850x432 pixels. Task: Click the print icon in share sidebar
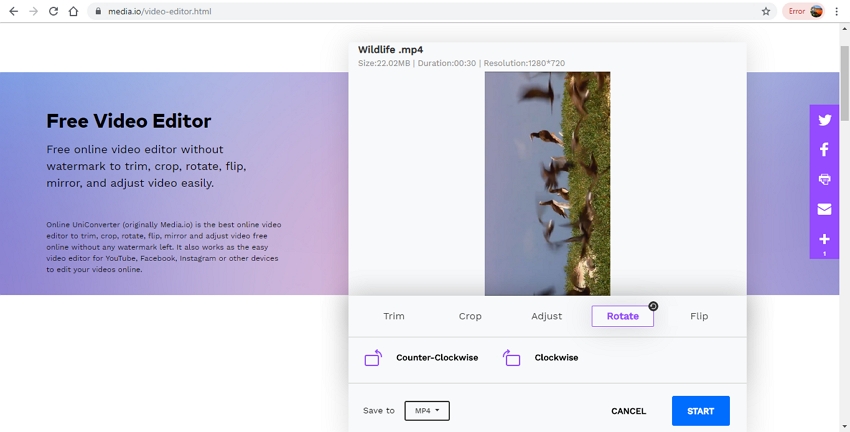[824, 180]
